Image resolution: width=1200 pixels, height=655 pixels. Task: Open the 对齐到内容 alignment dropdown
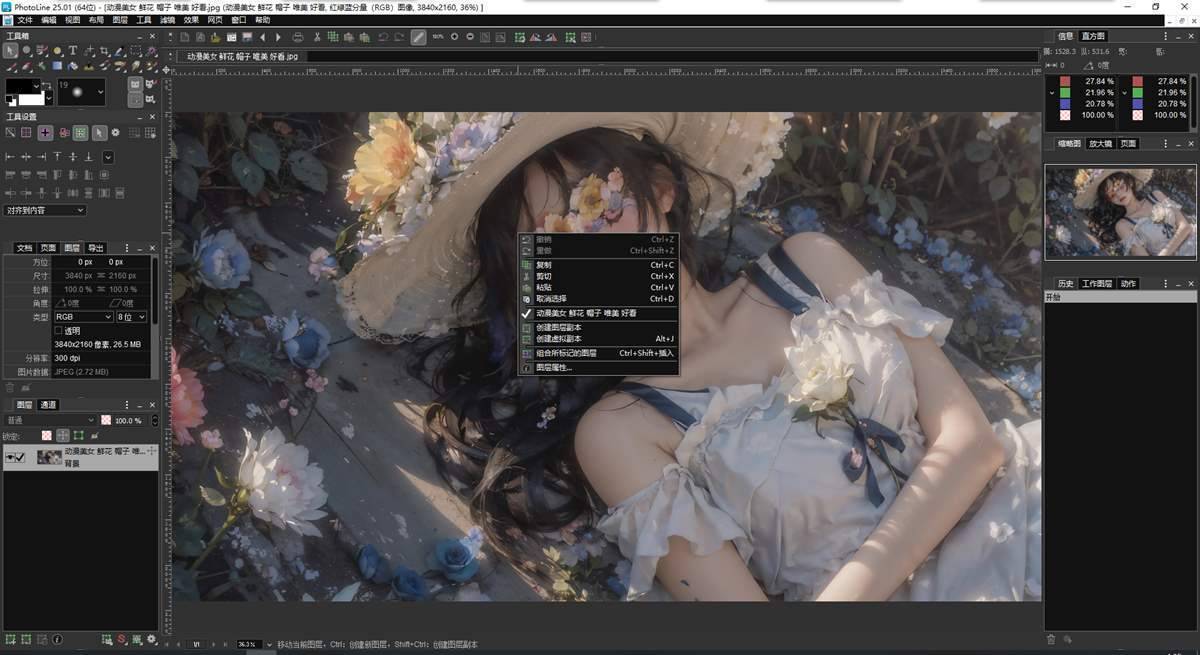(45, 210)
